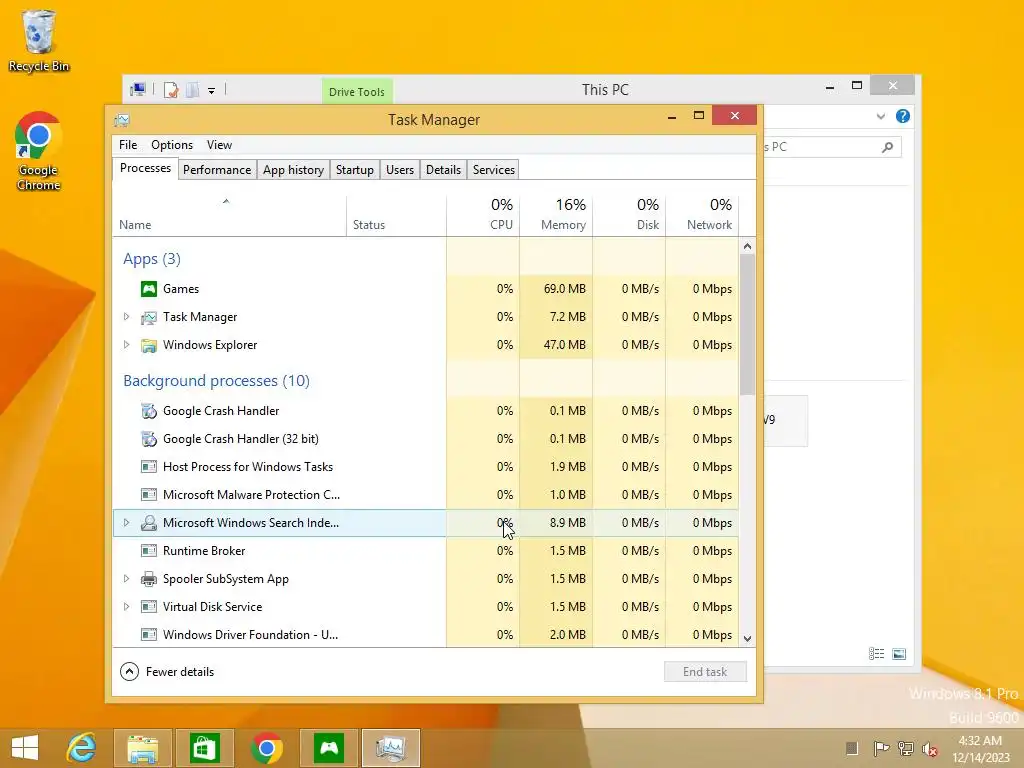
Task: Switch This PC to details view icon
Action: [876, 654]
